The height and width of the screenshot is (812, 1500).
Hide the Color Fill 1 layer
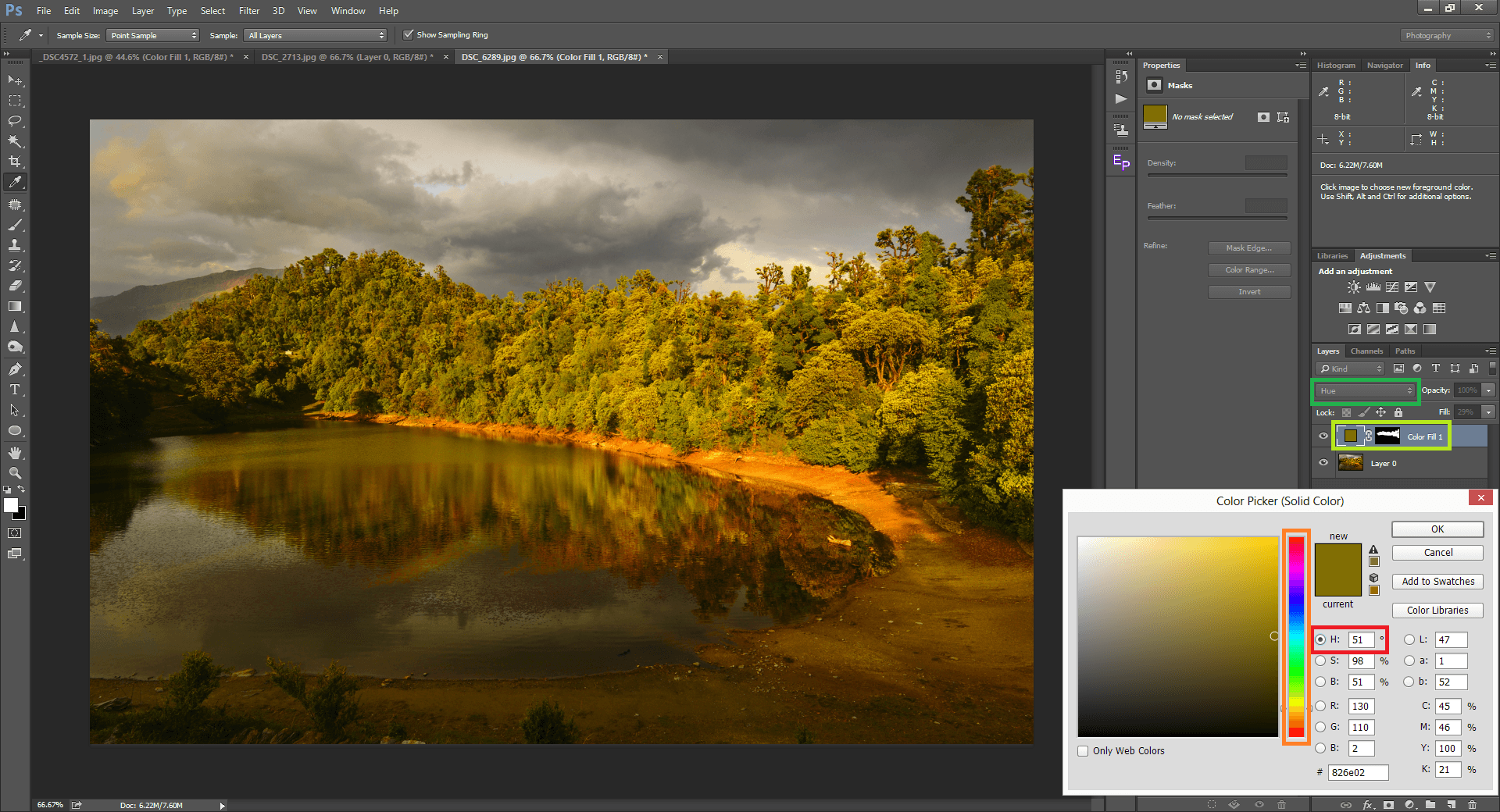click(x=1323, y=436)
